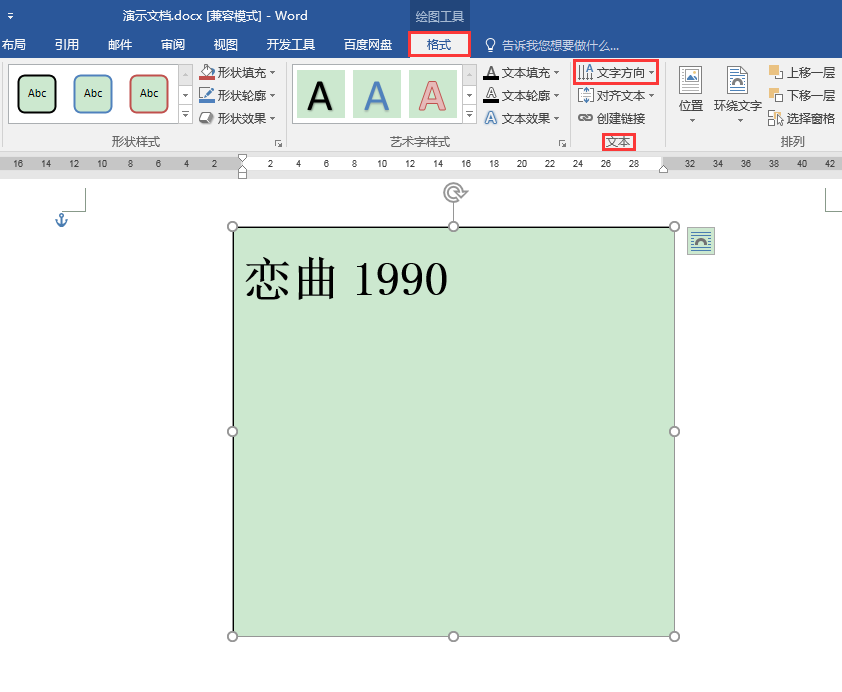Open the quick access toolbar customize arrow
This screenshot has height=692, width=842.
[x=10, y=16]
